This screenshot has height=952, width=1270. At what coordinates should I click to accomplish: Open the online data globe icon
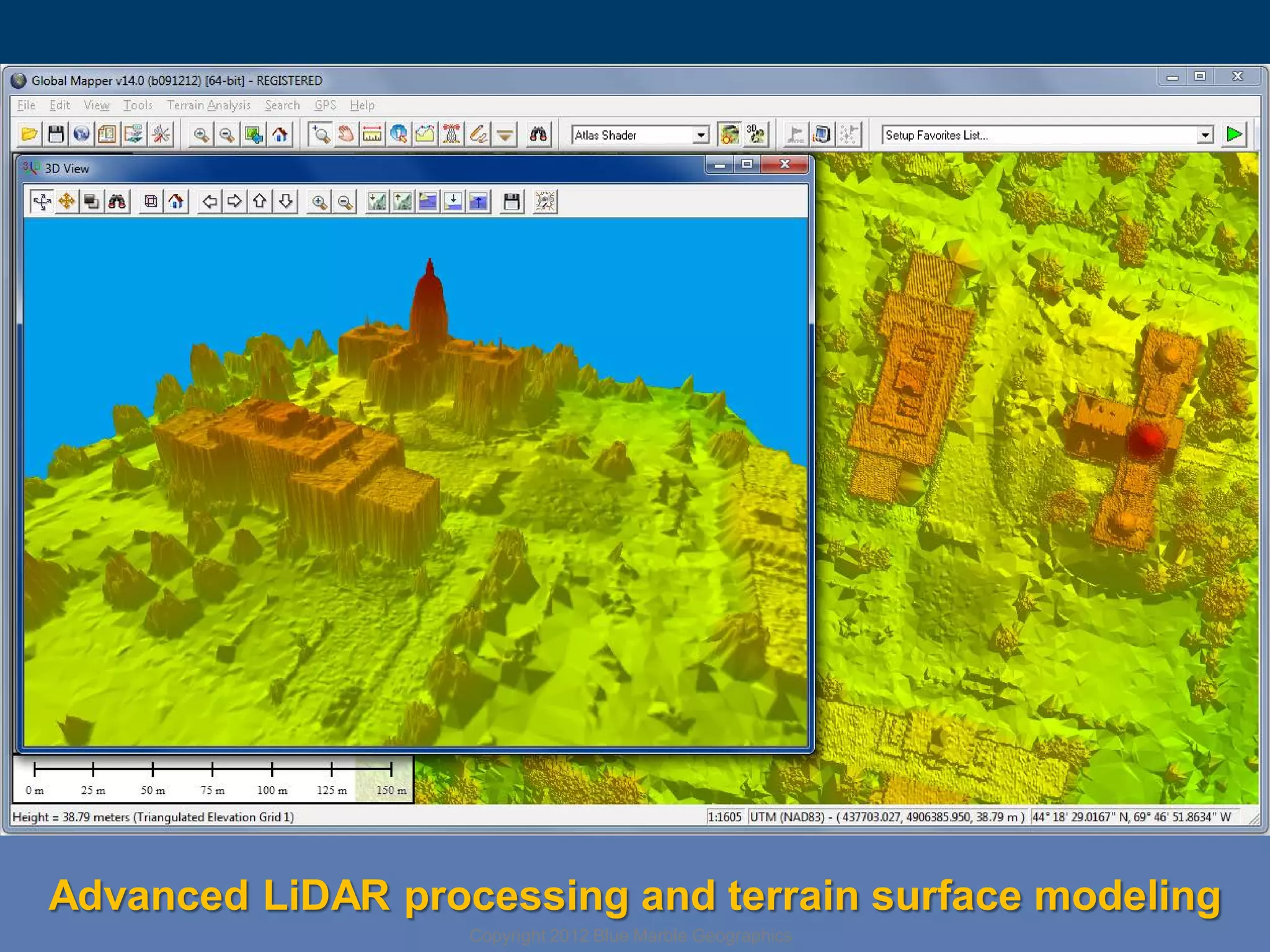coord(81,134)
